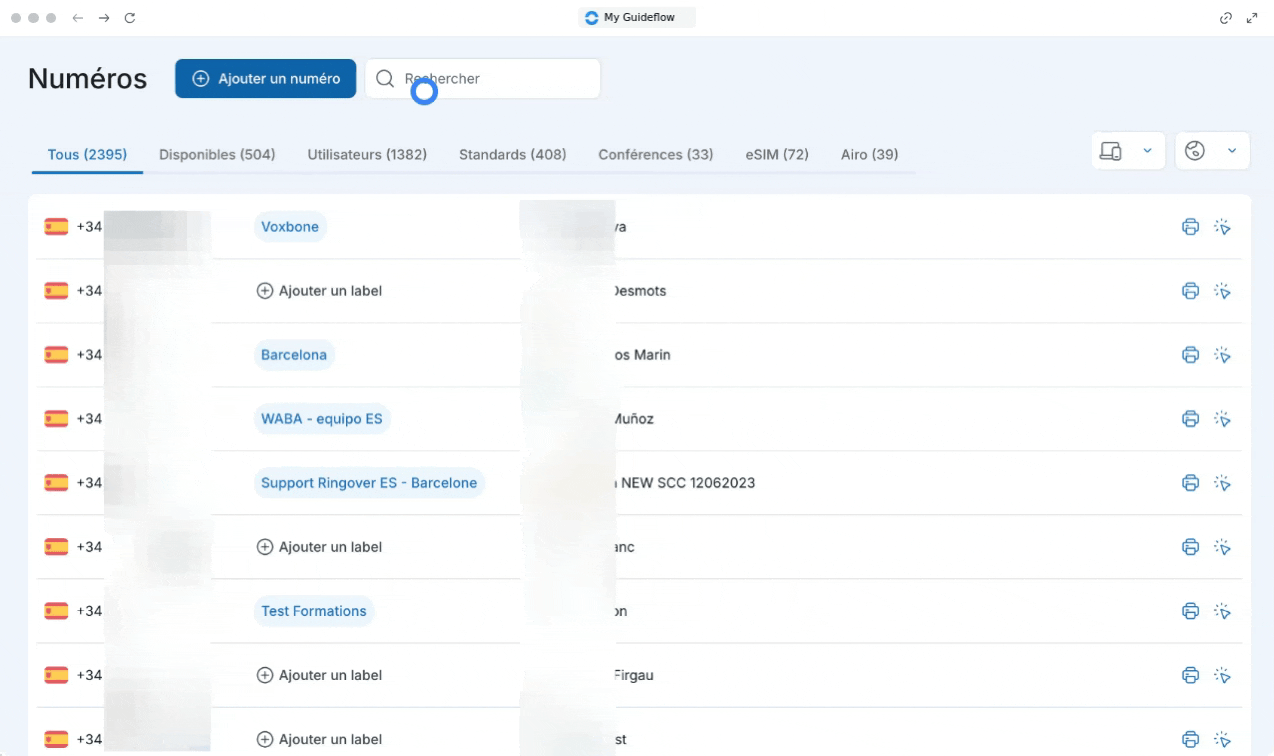Click the cursor-click icon in the Barcelona row
The width and height of the screenshot is (1274, 756).
pos(1222,355)
